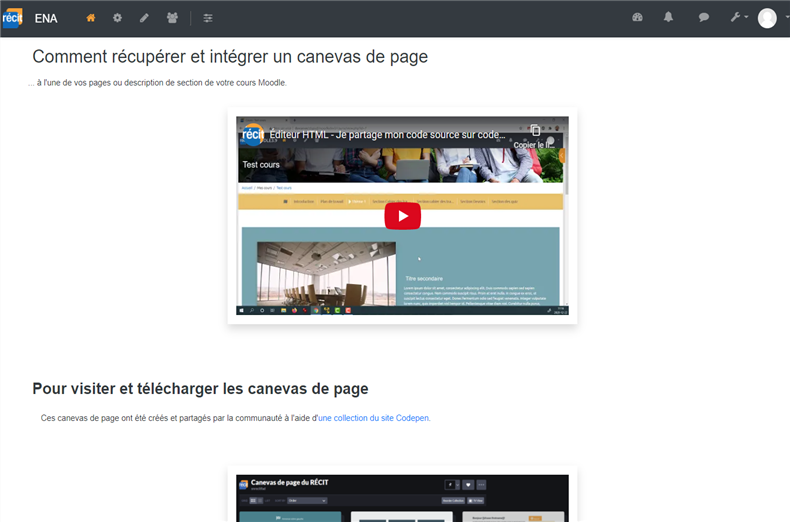
Task: Open the user avatar menu
Action: (767, 18)
